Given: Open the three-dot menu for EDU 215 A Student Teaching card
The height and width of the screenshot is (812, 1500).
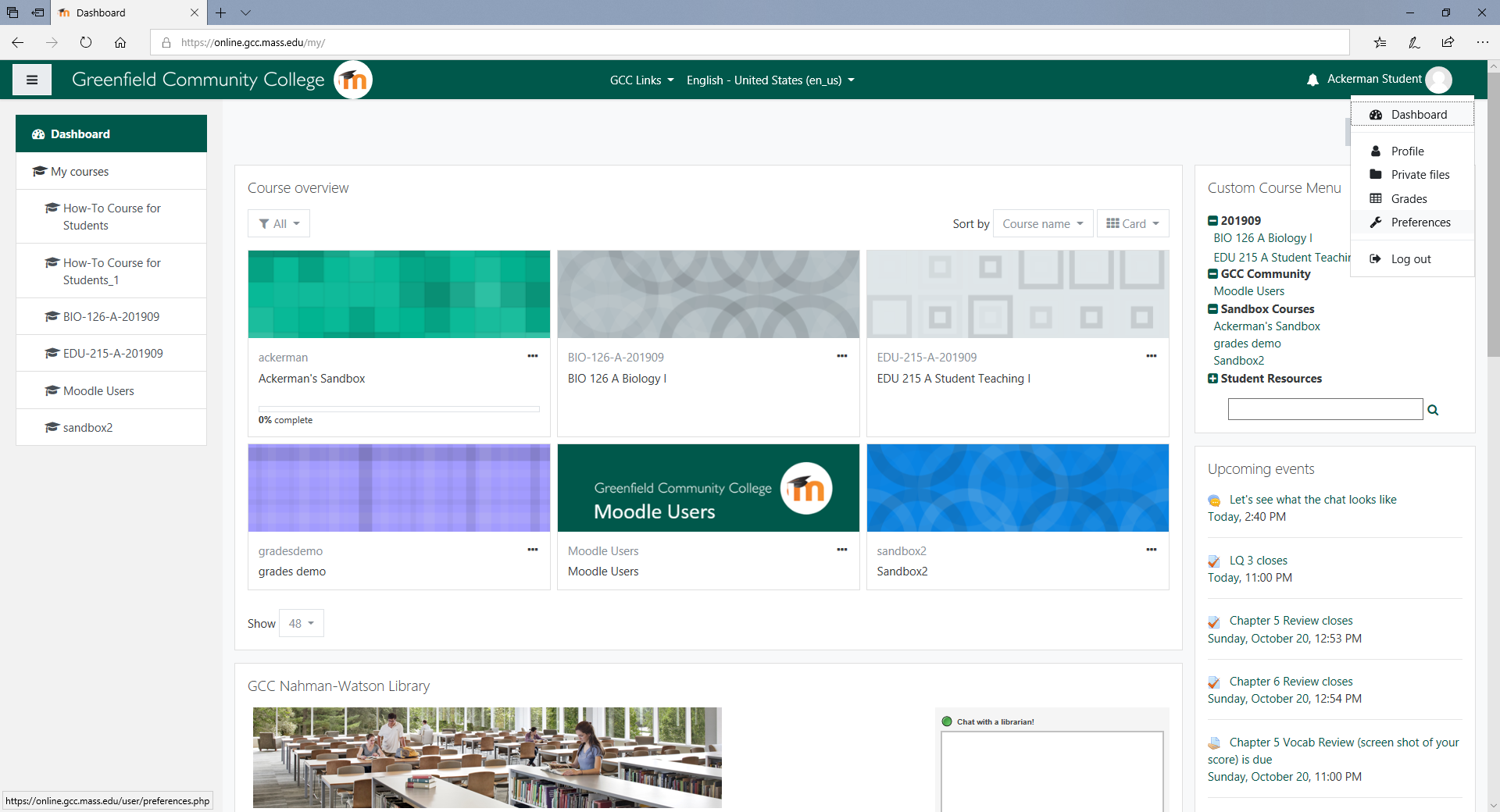Looking at the screenshot, I should (x=1152, y=356).
